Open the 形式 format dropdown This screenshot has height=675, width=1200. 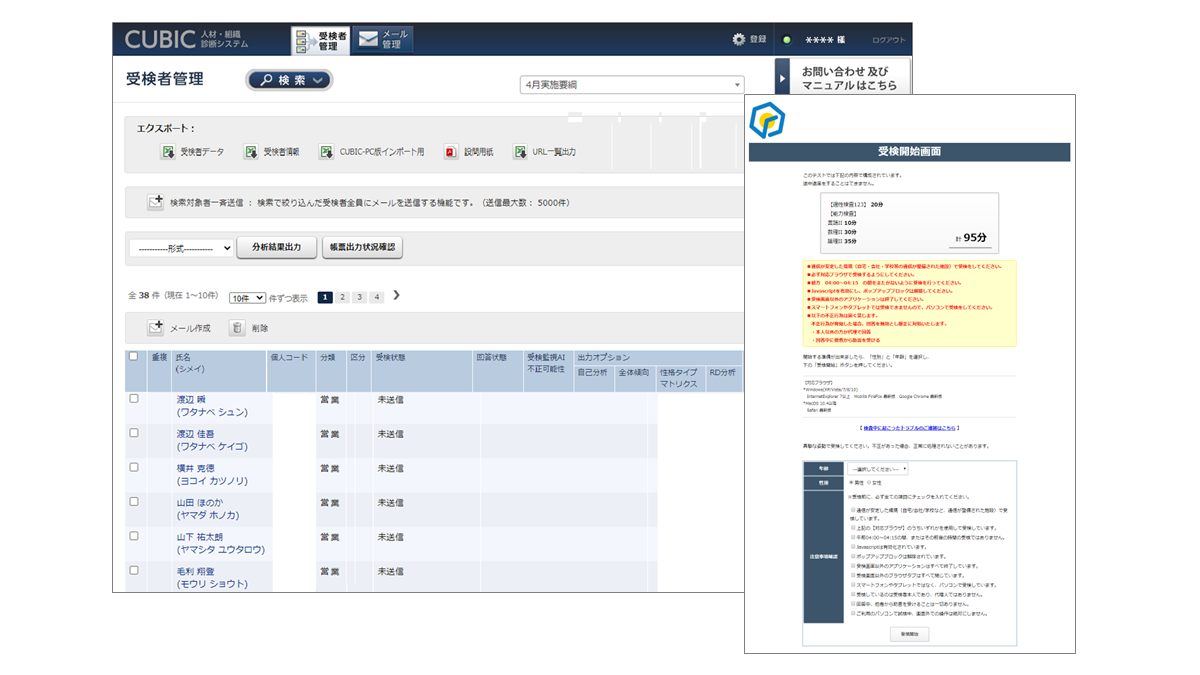click(181, 247)
